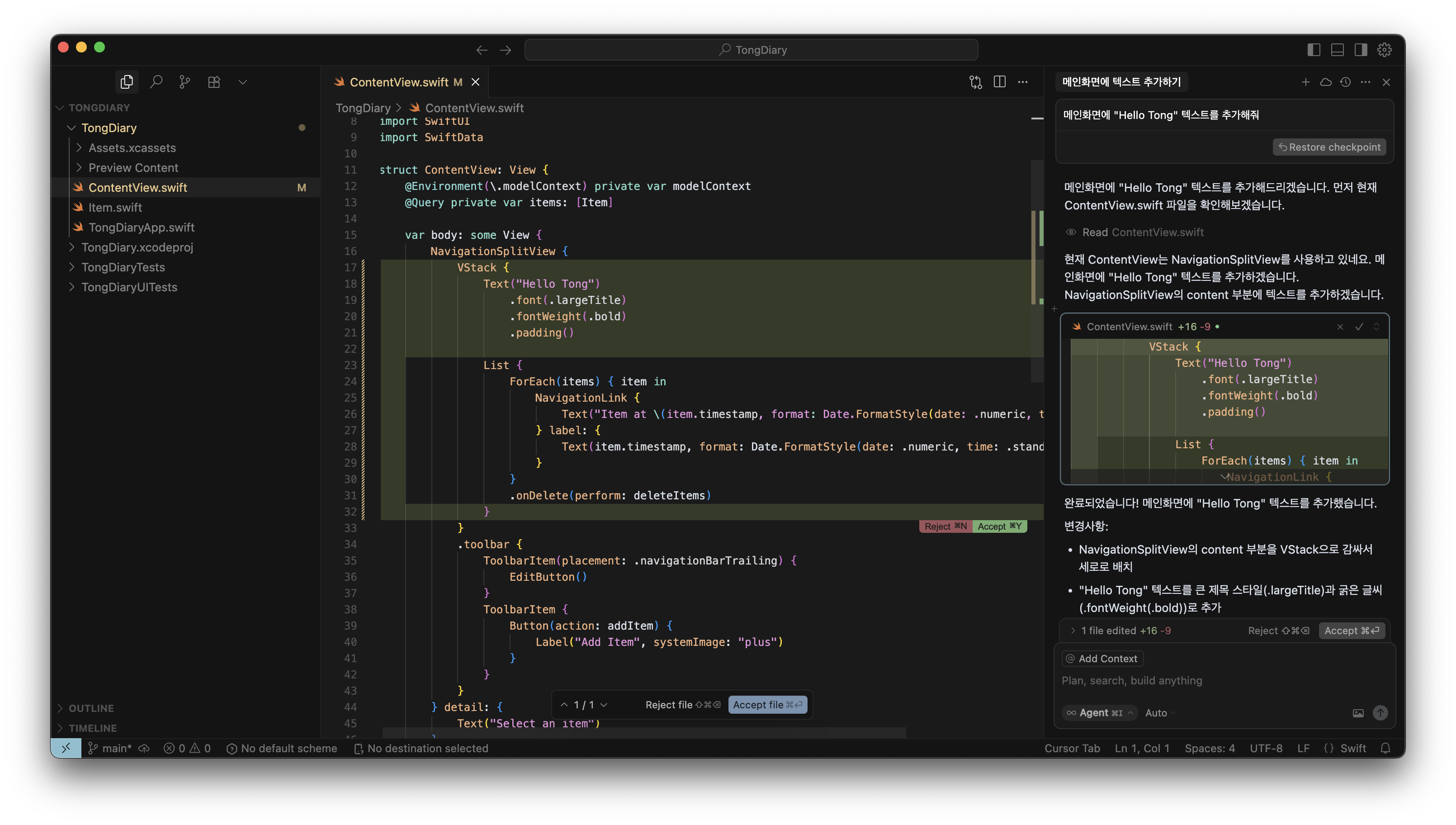Open the notifications bell in status bar
Image resolution: width=1456 pixels, height=825 pixels.
(1385, 749)
